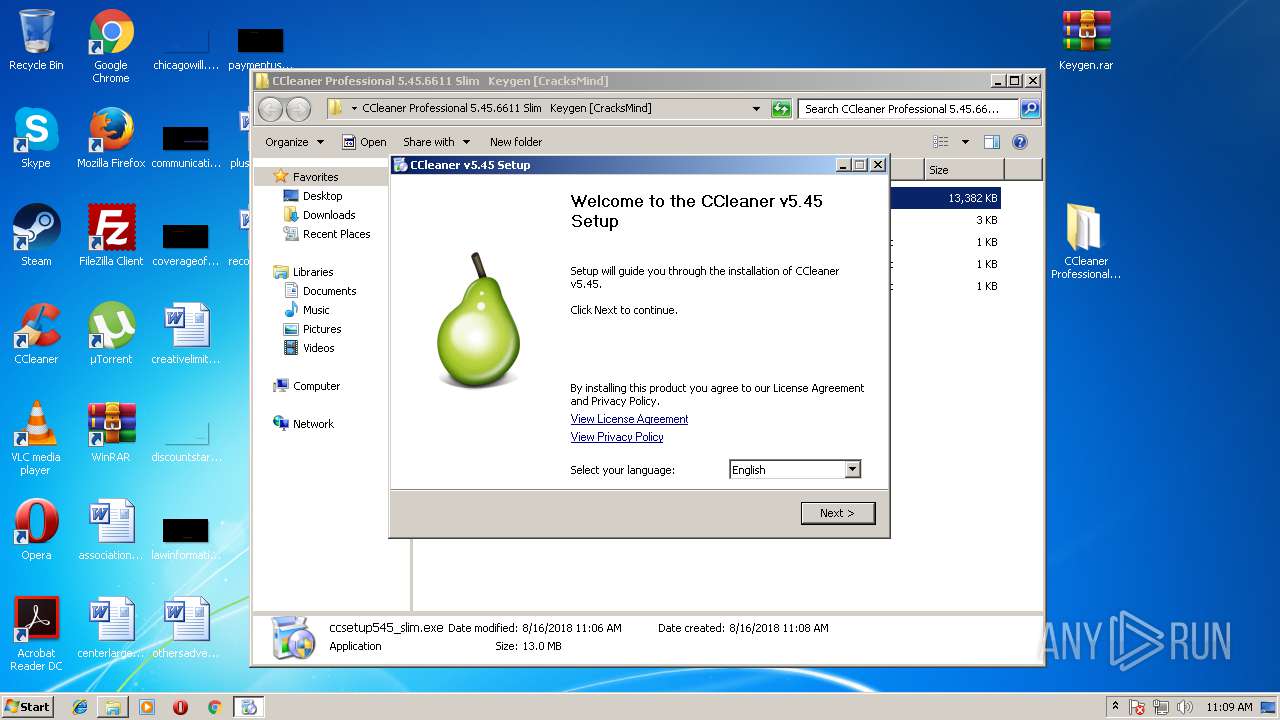Select Favorites in navigation pane
This screenshot has width=1280, height=720.
coord(315,177)
